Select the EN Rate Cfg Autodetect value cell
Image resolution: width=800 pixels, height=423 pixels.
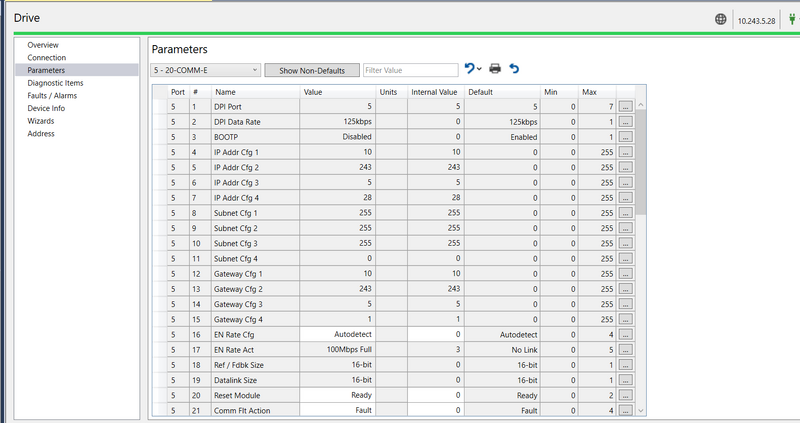click(x=339, y=334)
